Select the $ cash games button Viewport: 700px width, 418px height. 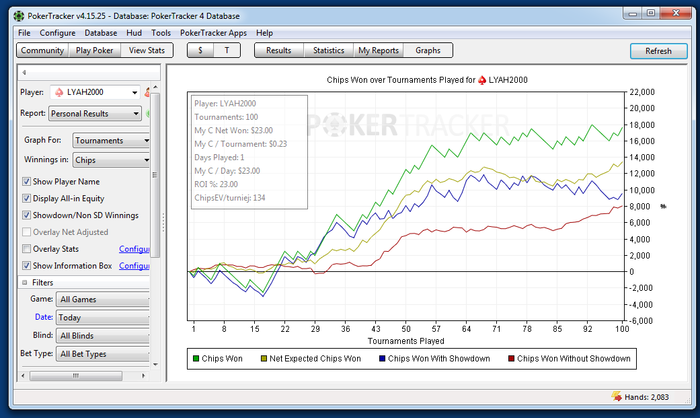[200, 50]
